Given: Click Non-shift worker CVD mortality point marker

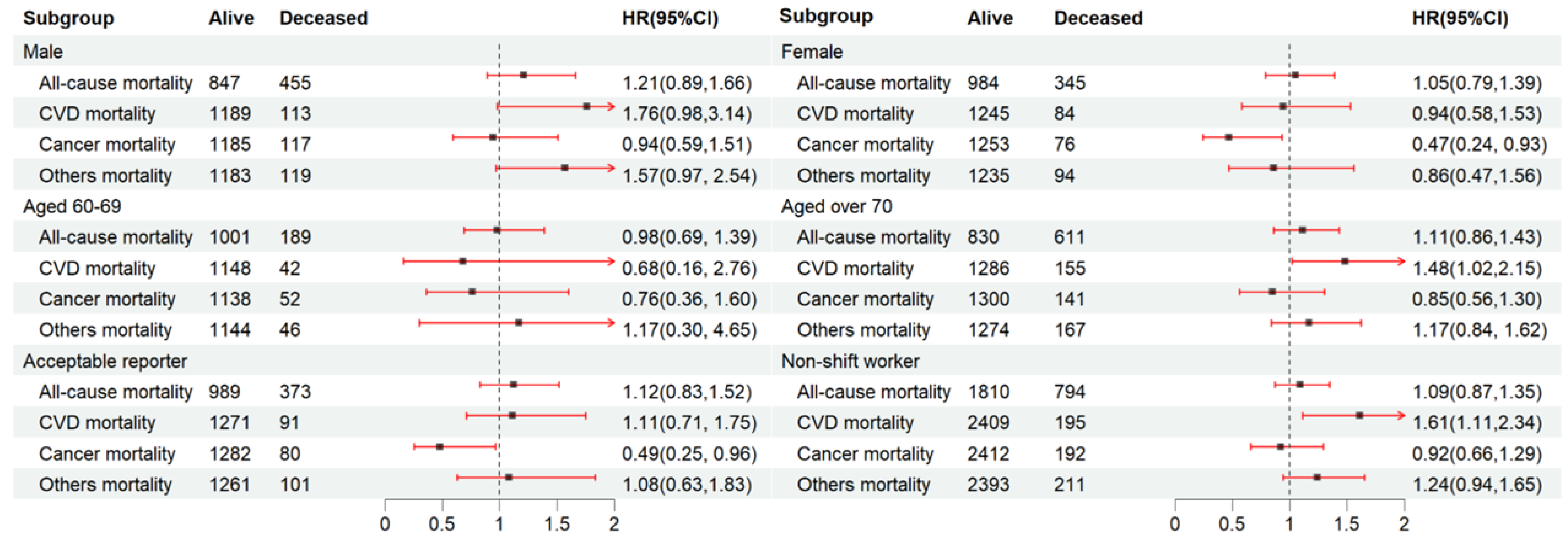Looking at the screenshot, I should (x=1359, y=416).
